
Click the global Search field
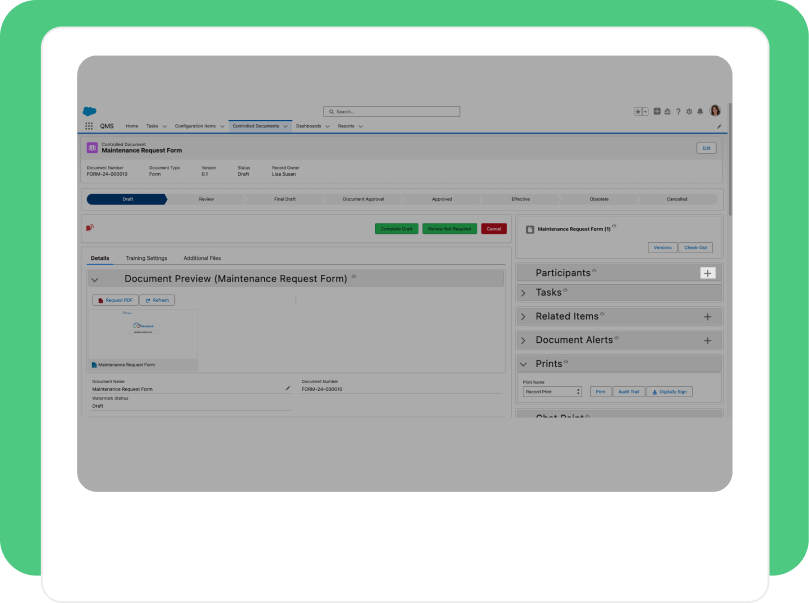(x=392, y=111)
